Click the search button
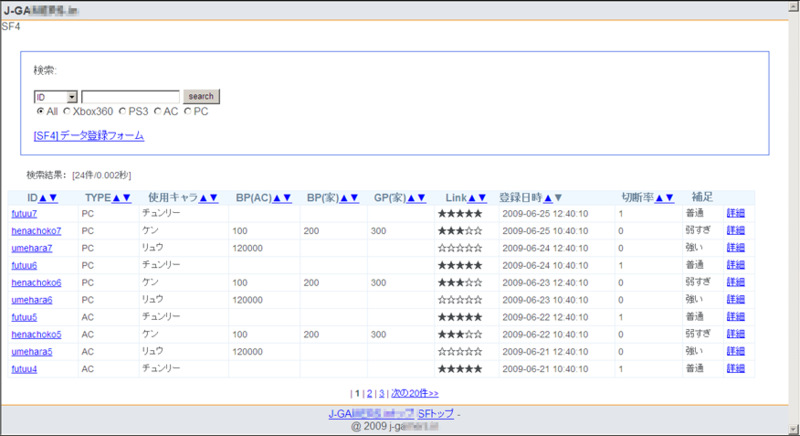Screen dimensions: 800x436 pos(201,96)
